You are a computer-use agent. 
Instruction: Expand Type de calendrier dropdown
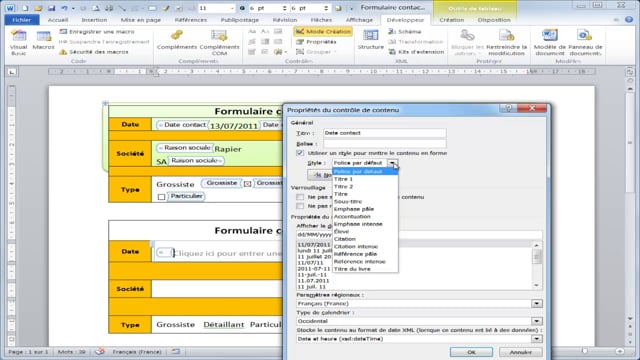click(537, 321)
